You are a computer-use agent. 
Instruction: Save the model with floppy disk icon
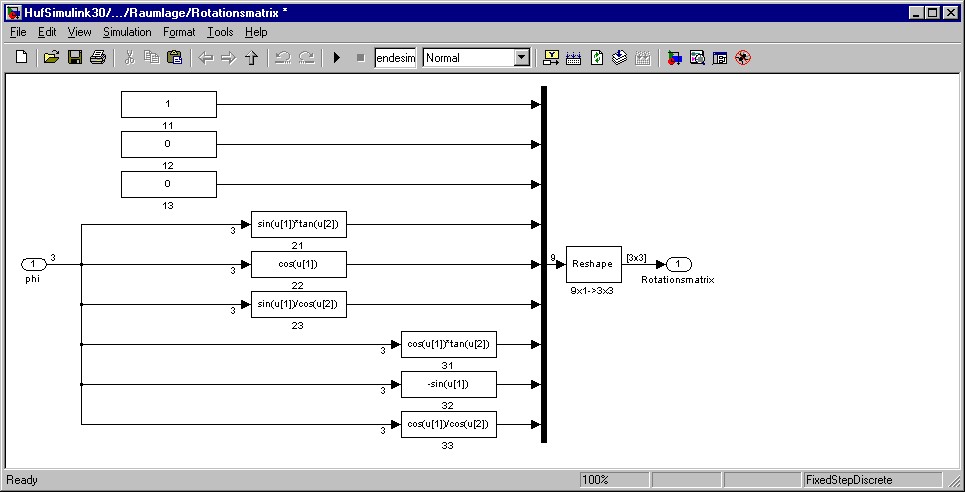75,58
